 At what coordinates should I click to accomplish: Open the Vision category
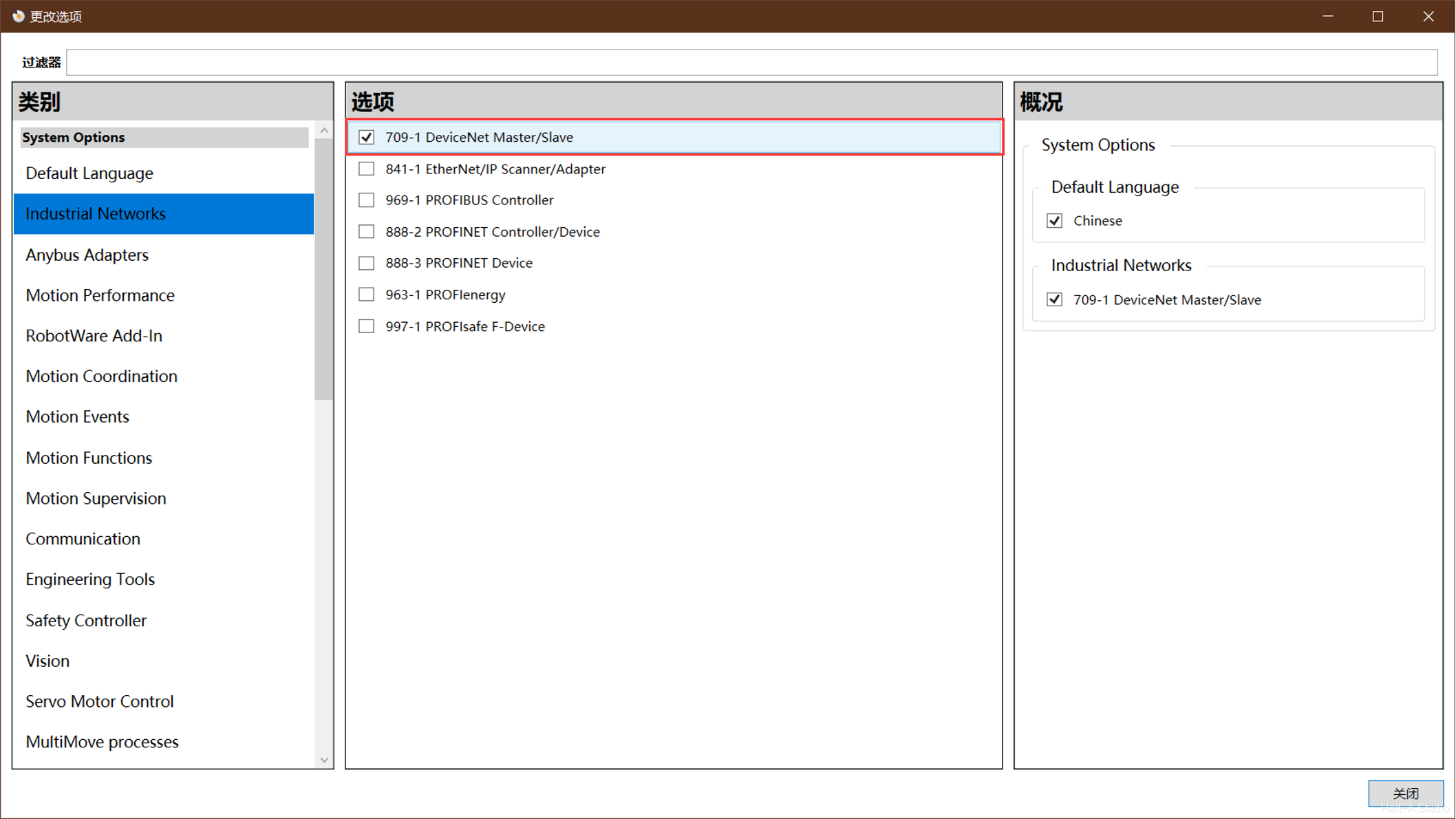pyautogui.click(x=47, y=661)
